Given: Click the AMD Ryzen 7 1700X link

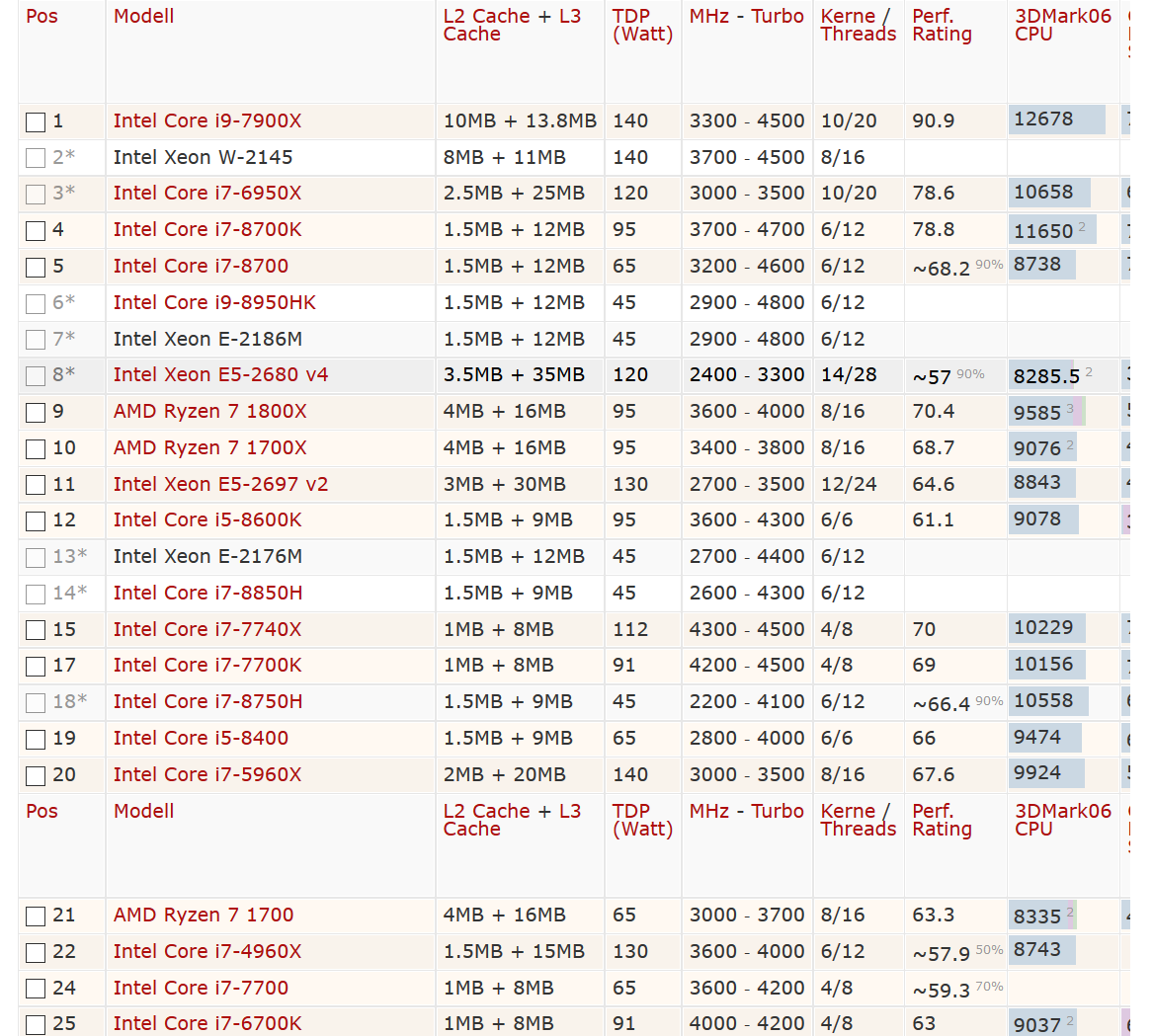Looking at the screenshot, I should pyautogui.click(x=209, y=447).
